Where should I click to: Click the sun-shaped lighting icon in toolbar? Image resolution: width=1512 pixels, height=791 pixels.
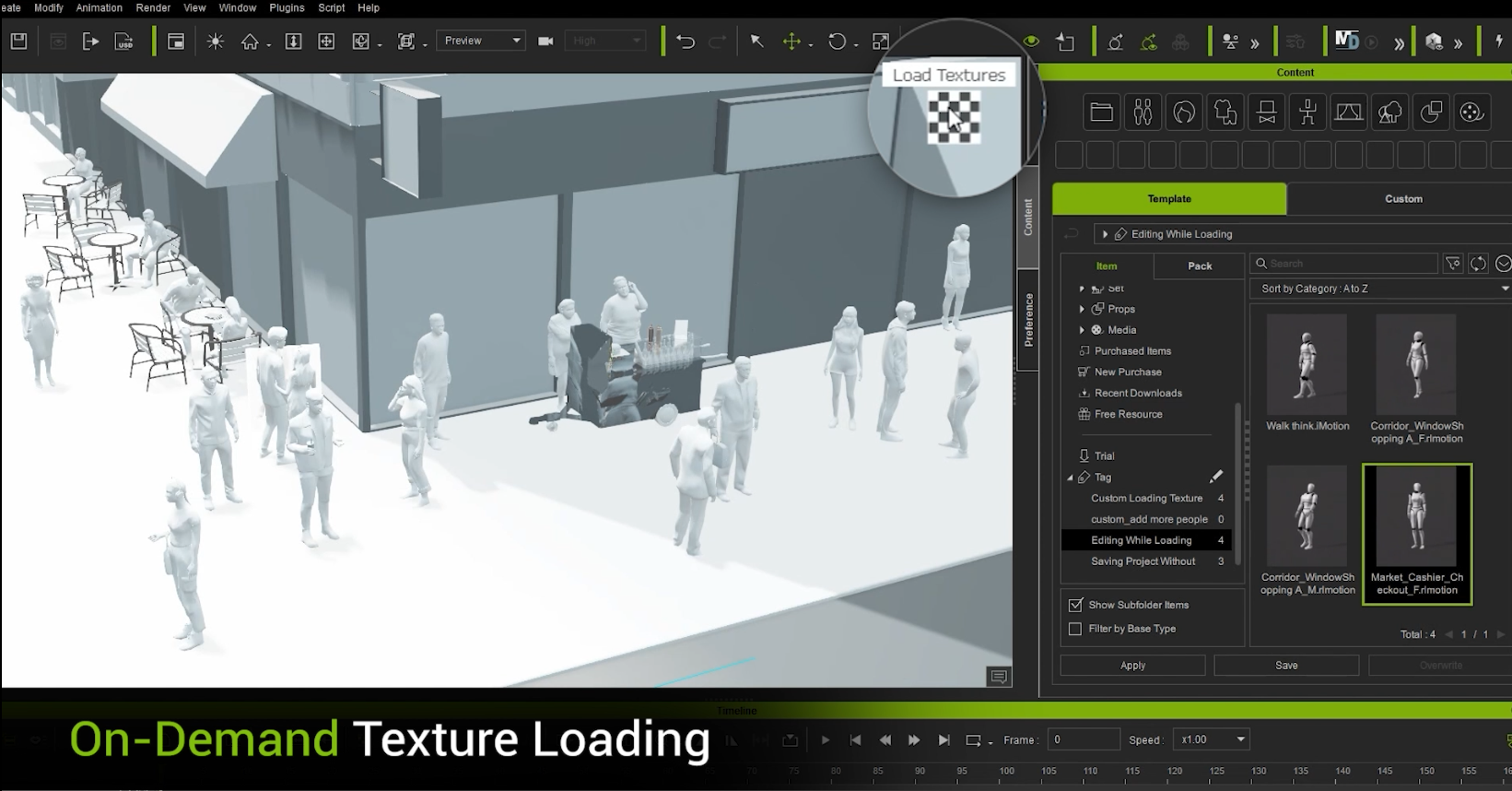click(x=215, y=41)
